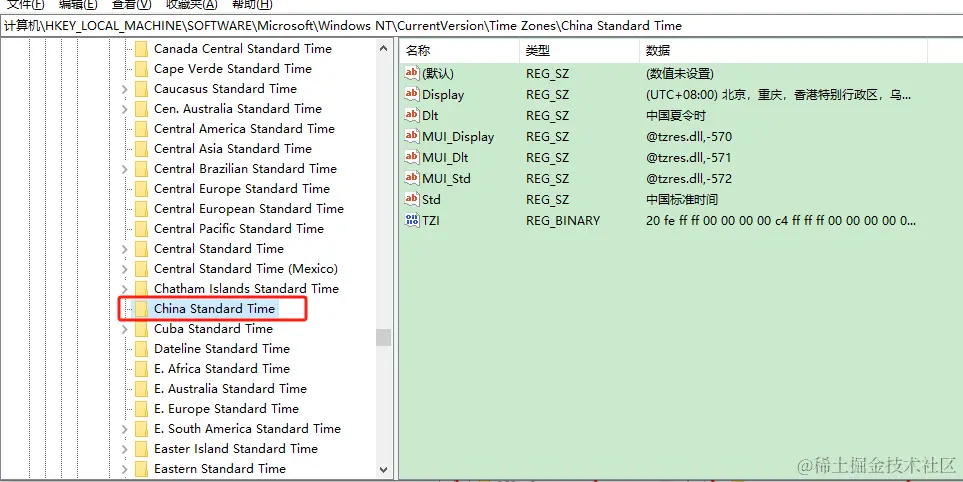Click the data cell "@tzres.dll,-571"
Image resolution: width=963 pixels, height=482 pixels.
coord(689,157)
